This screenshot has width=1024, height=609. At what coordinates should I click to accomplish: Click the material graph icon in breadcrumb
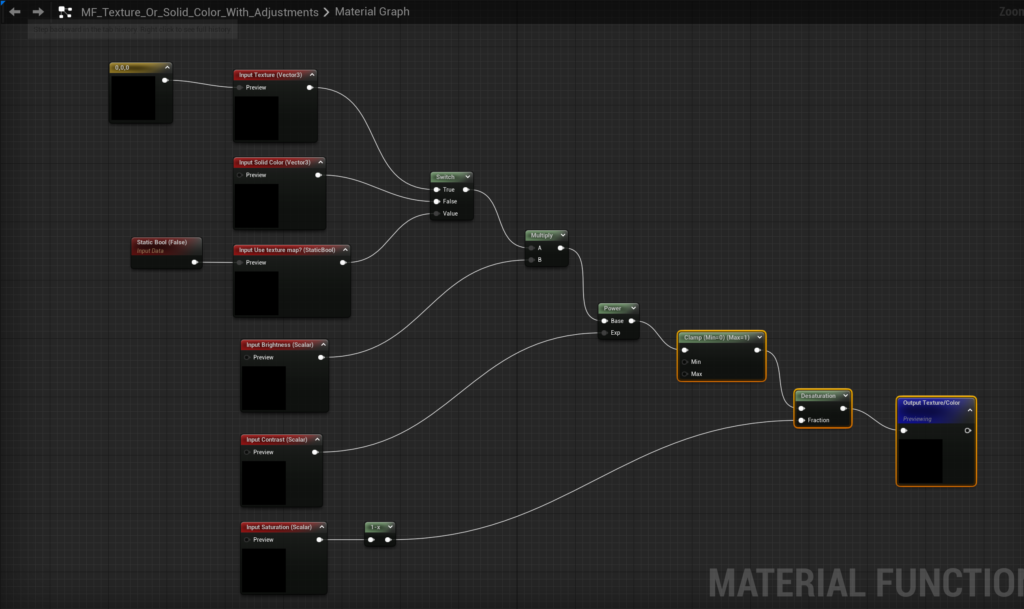(65, 12)
